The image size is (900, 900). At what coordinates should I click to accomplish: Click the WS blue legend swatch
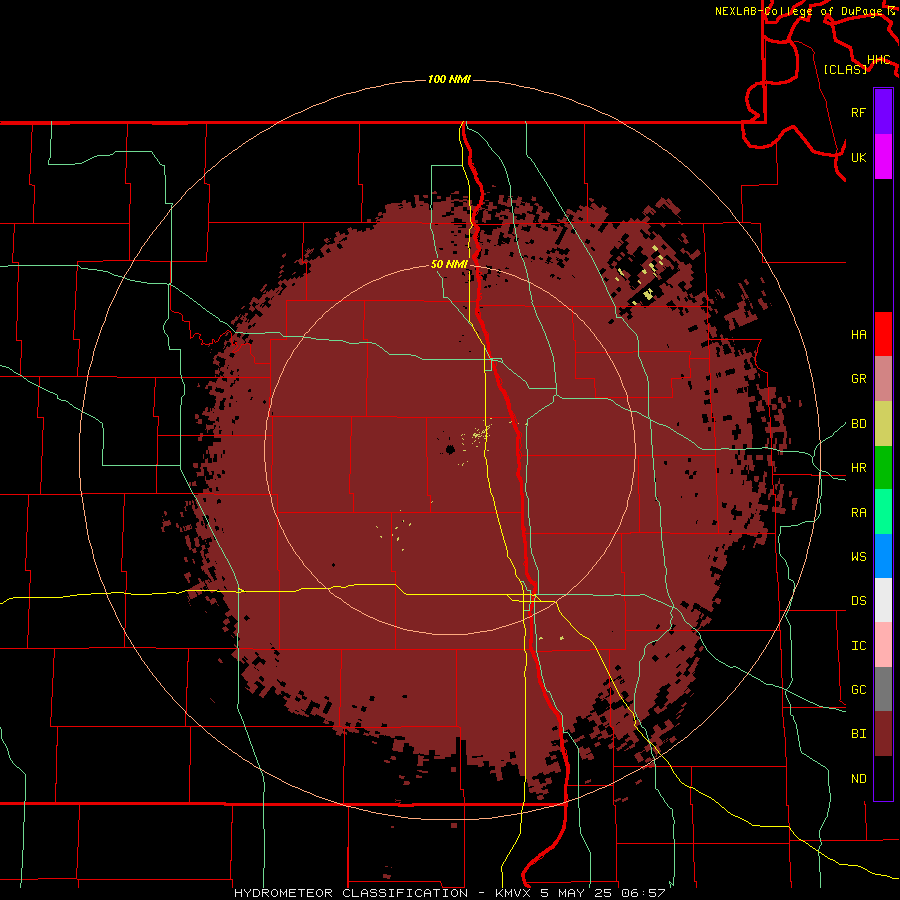click(883, 556)
